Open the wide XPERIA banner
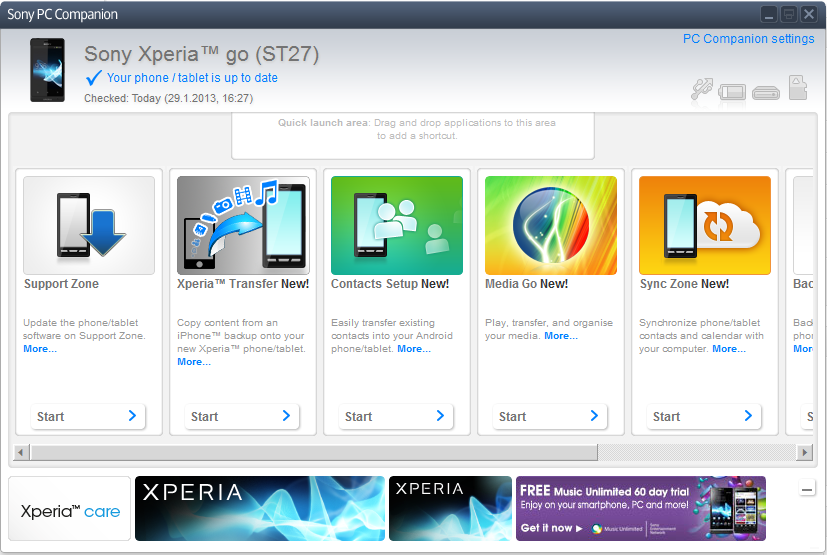 pos(260,509)
